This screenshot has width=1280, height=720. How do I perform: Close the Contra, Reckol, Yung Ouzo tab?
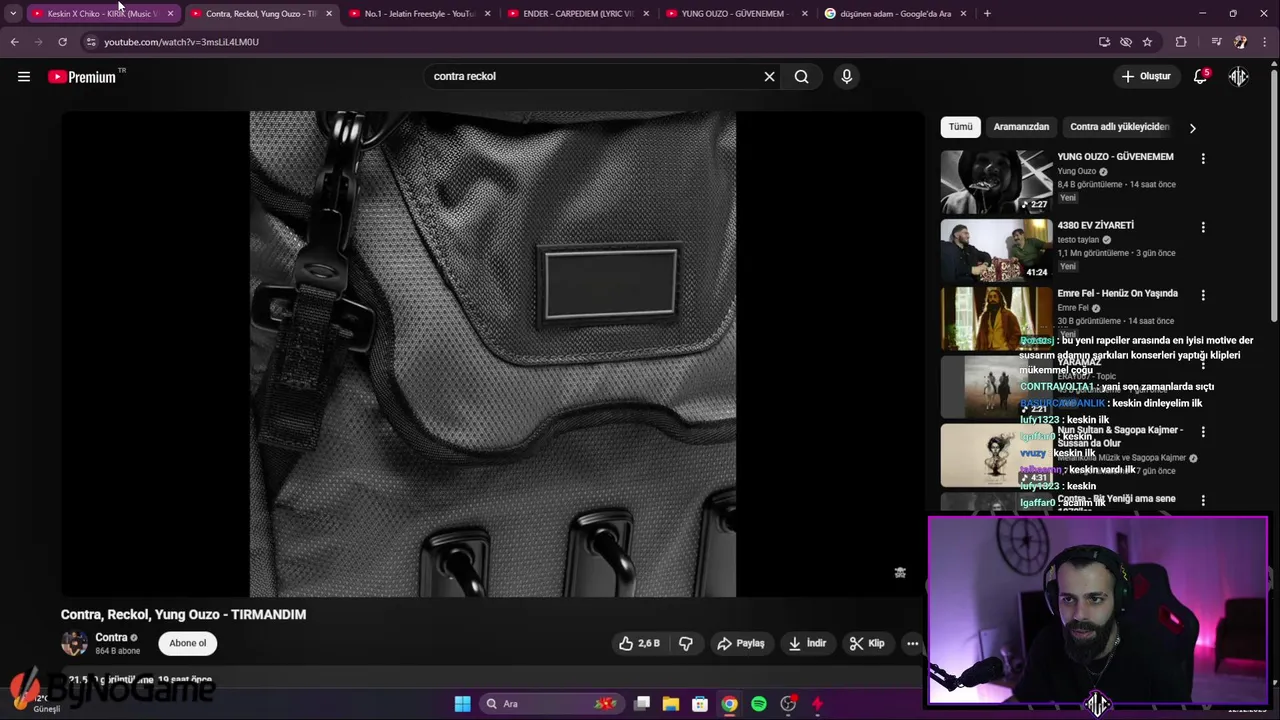click(x=329, y=14)
